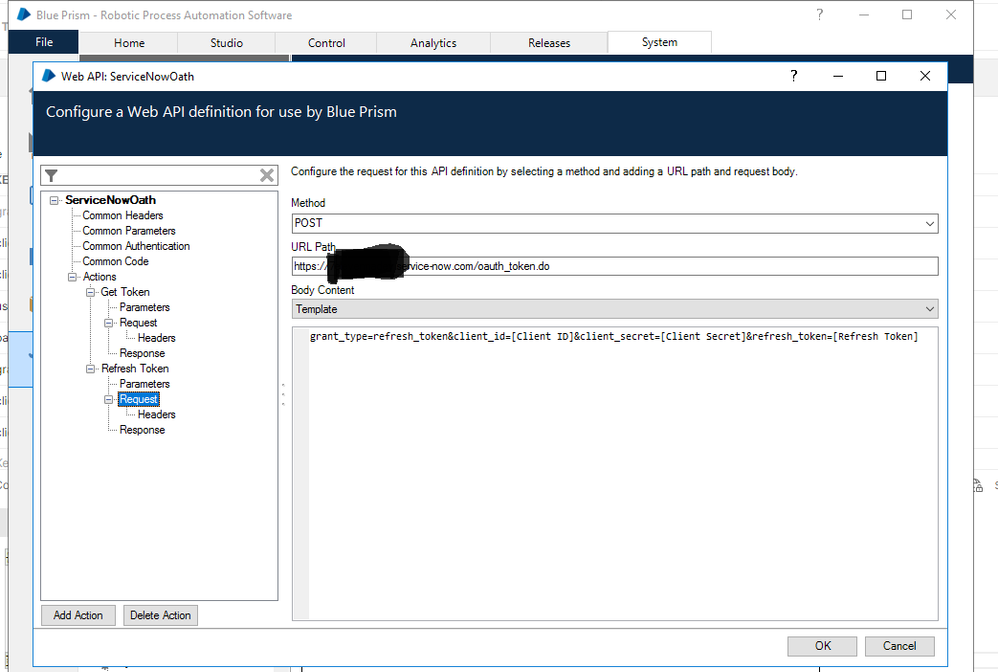
Task: Select the Actions tree item
Action: [x=99, y=277]
